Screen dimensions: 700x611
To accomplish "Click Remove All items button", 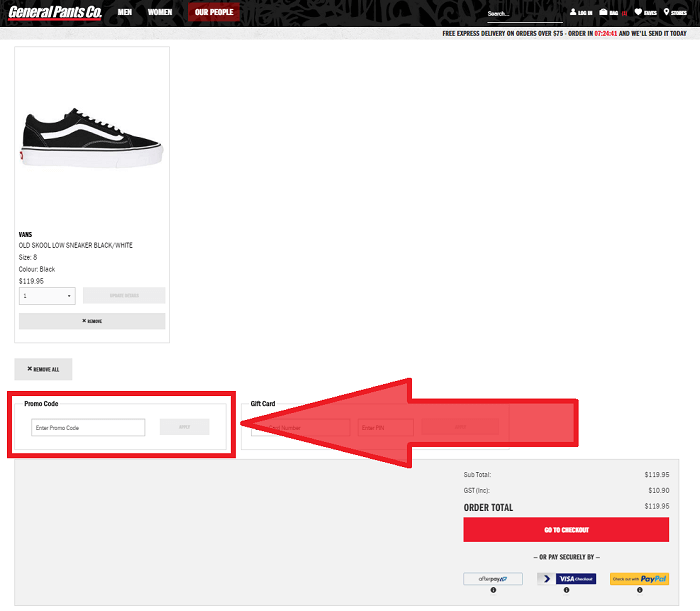I will pos(43,369).
